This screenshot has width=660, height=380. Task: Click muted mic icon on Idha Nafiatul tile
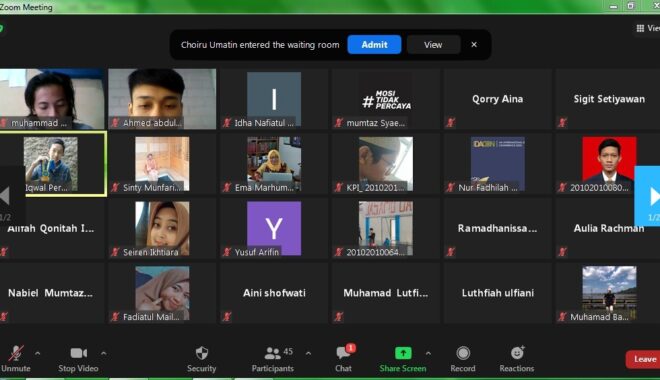point(227,123)
